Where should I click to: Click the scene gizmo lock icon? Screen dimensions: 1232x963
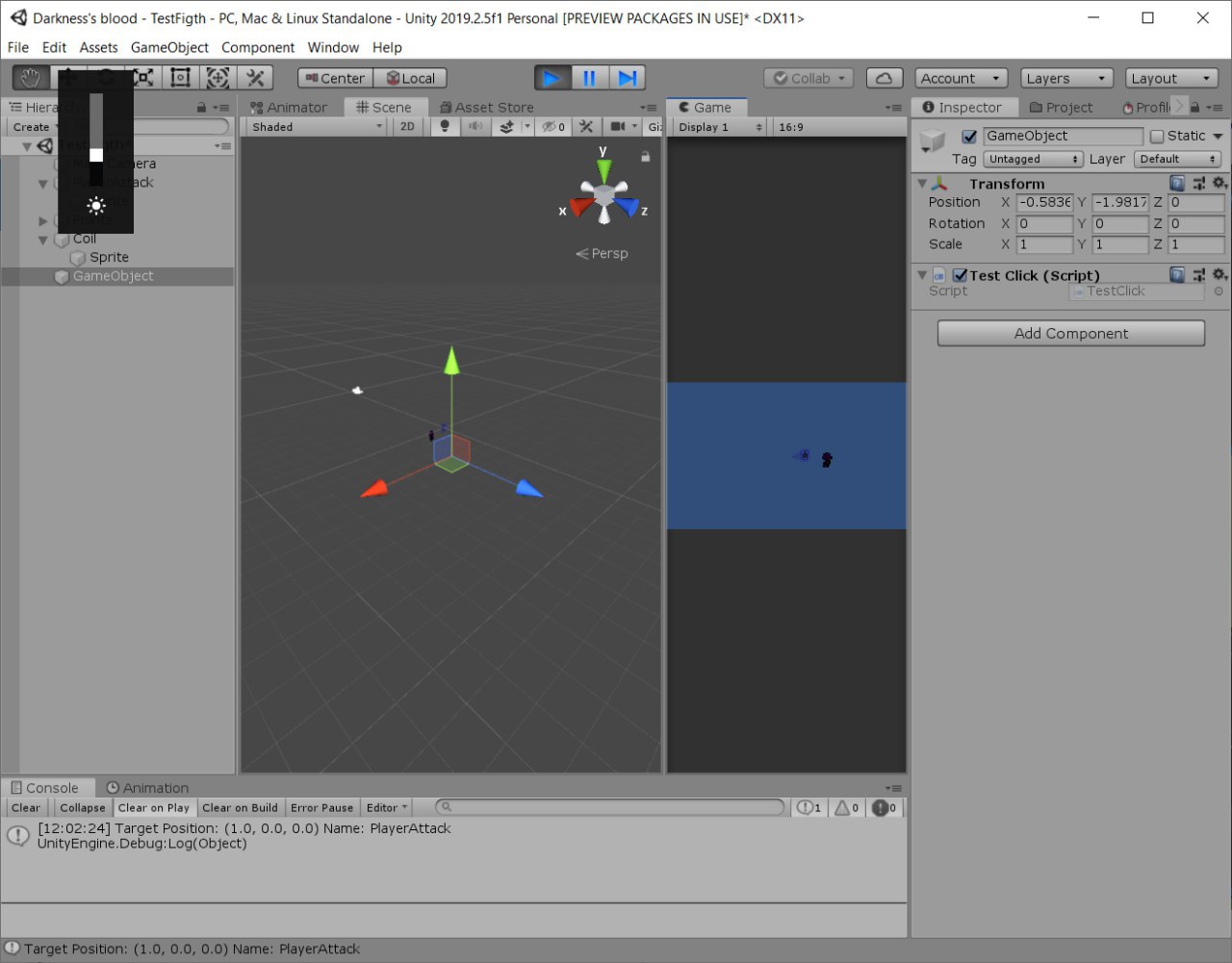(x=646, y=156)
